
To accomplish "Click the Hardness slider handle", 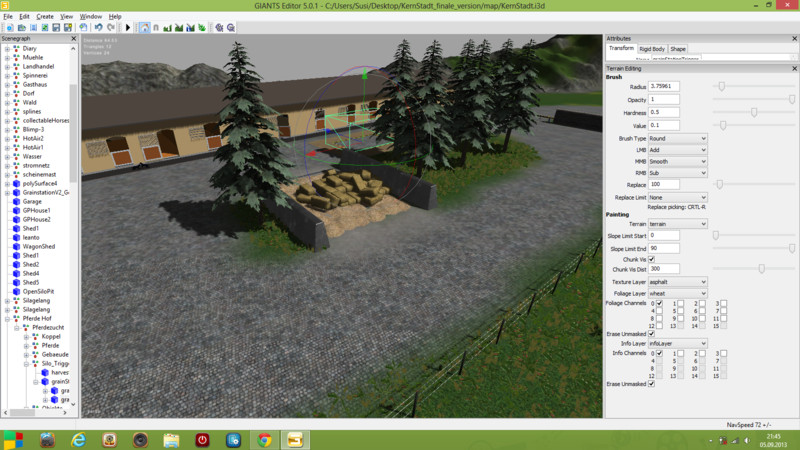I will tap(754, 112).
